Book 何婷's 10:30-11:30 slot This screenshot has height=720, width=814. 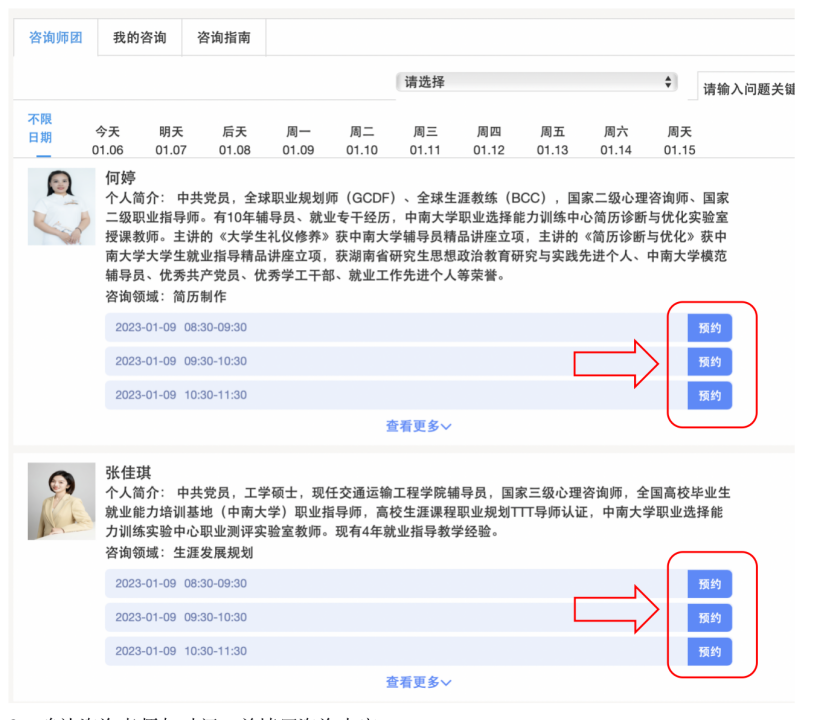[x=709, y=395]
